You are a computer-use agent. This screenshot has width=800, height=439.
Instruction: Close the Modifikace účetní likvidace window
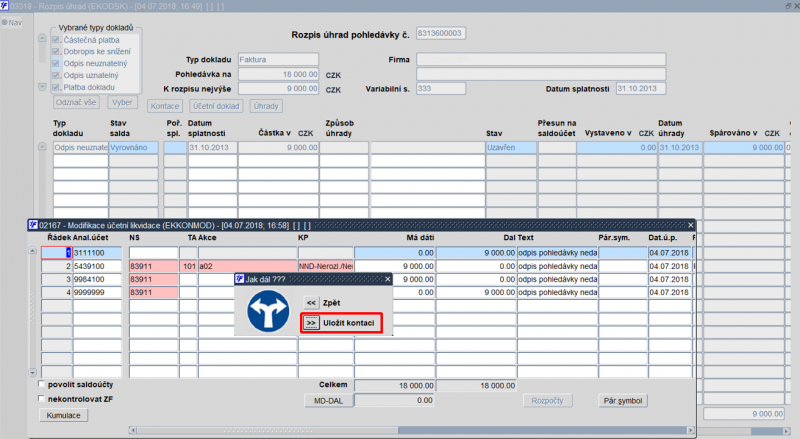(690, 226)
